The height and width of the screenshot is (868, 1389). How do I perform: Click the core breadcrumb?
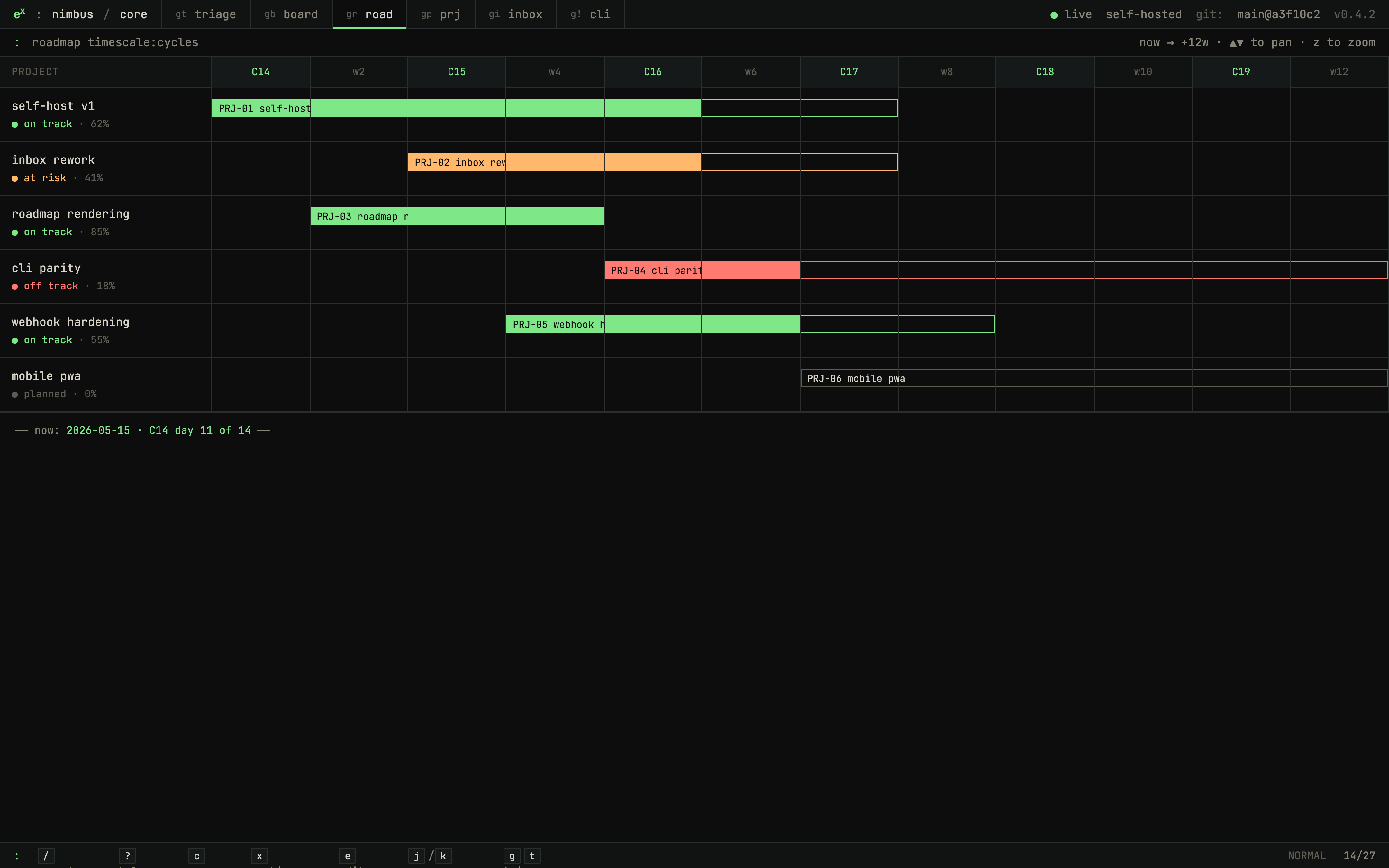[x=133, y=14]
